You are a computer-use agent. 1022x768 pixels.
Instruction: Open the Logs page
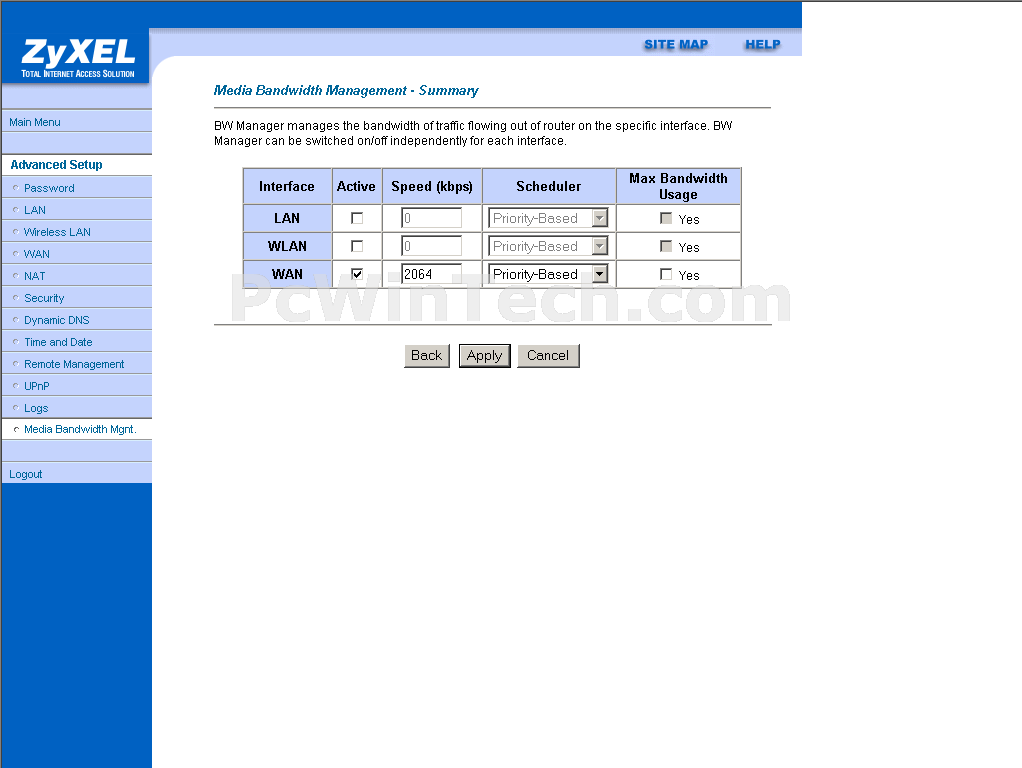tap(36, 408)
